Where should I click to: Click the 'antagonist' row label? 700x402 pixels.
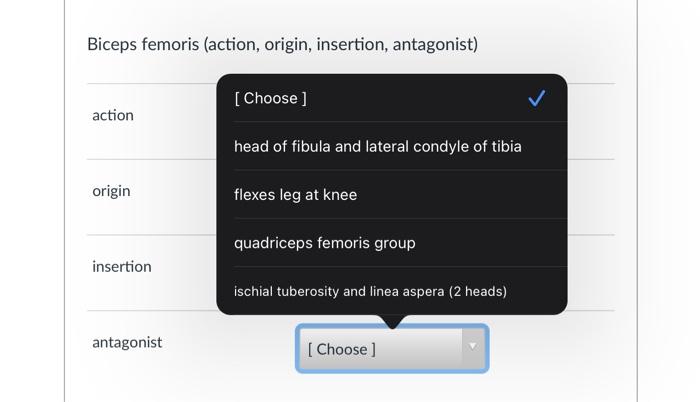click(127, 342)
